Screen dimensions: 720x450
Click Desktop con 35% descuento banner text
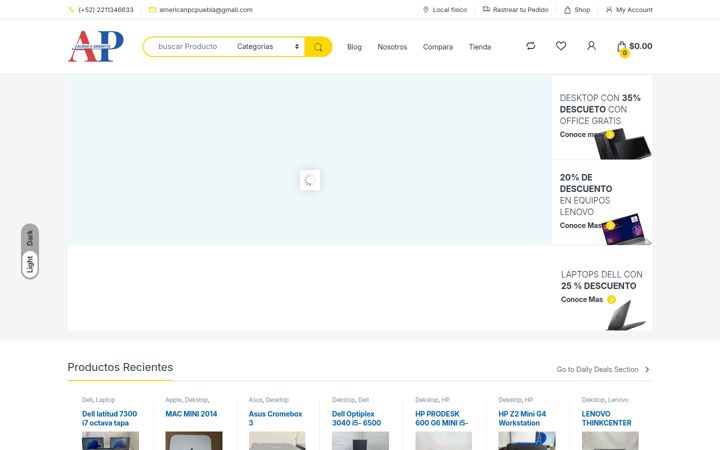pos(600,109)
